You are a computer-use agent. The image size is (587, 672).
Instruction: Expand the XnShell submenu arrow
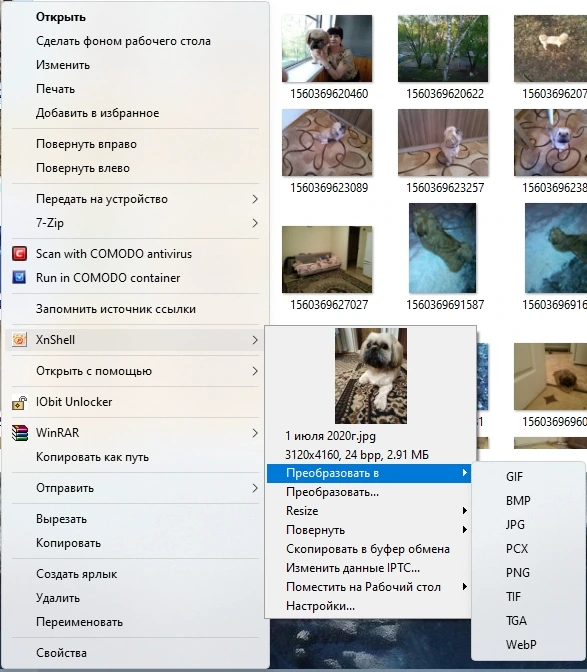pos(255,340)
